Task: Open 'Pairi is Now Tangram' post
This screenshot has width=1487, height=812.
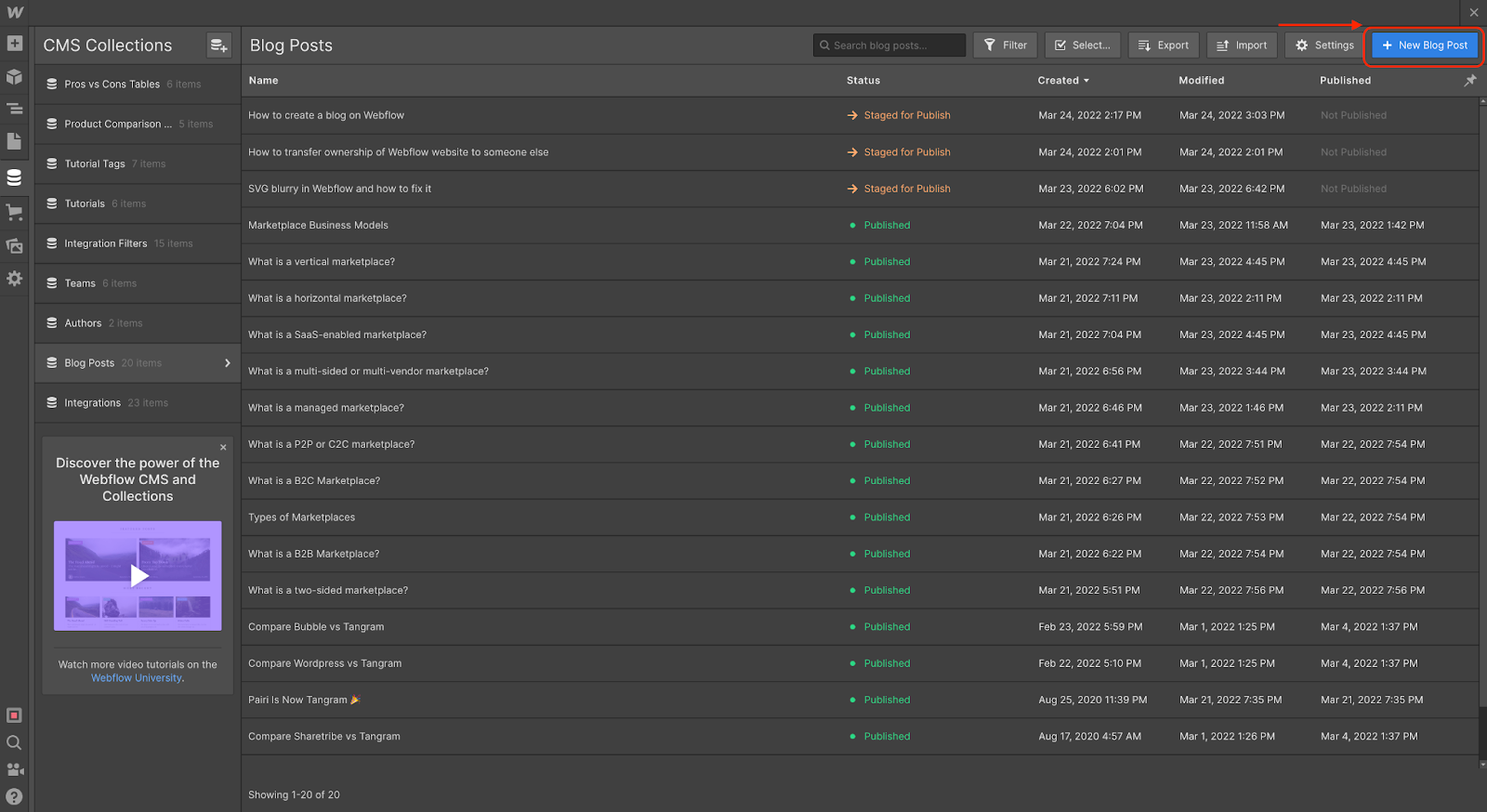Action: coord(304,701)
